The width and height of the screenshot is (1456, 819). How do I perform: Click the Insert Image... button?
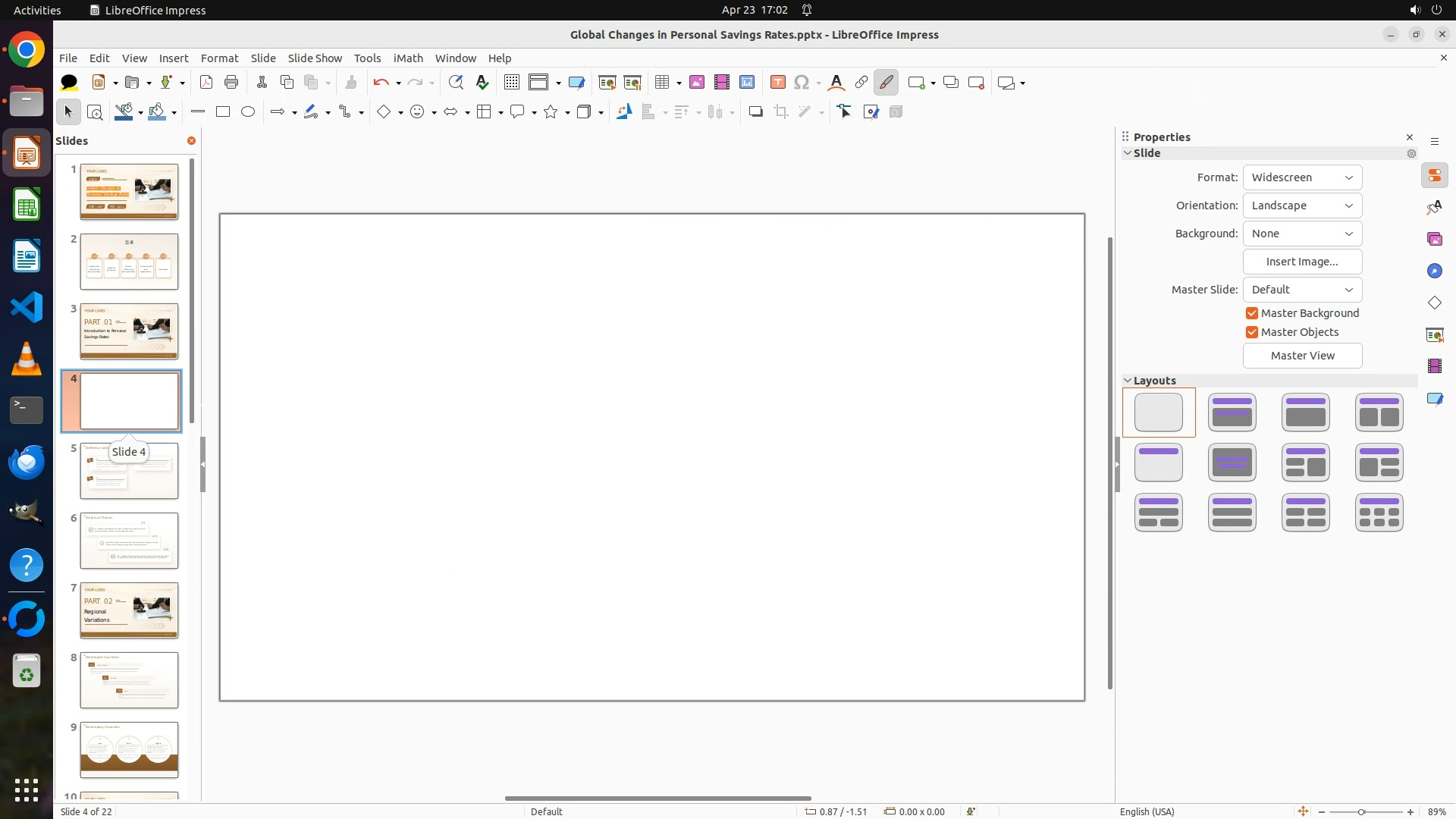coord(1302,262)
